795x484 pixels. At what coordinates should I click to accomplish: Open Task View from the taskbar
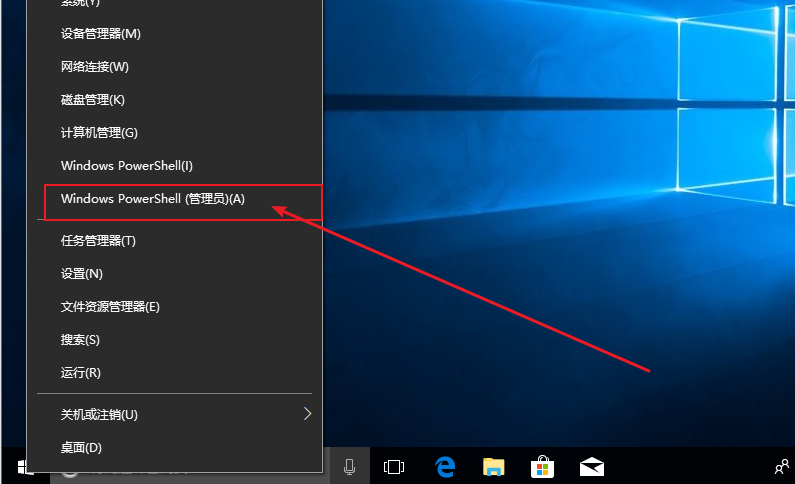tap(394, 466)
